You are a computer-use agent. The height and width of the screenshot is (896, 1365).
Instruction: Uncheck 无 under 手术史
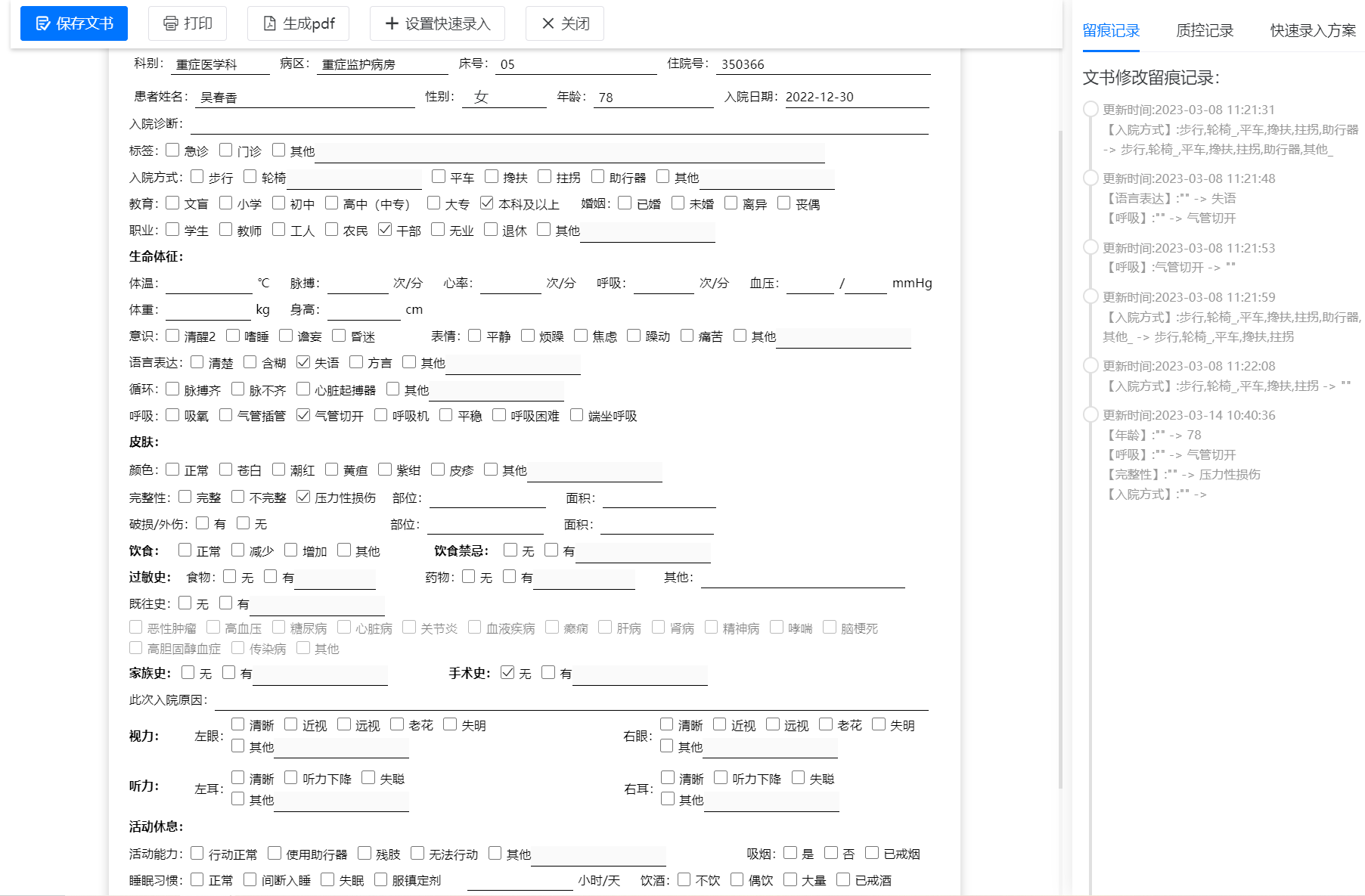point(507,672)
